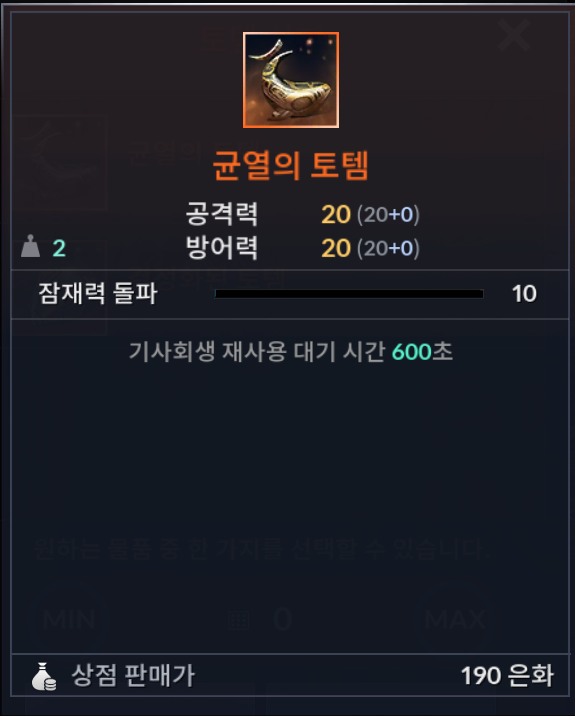
Task: Click the dimmed calculator icon near 0
Action: [x=239, y=620]
